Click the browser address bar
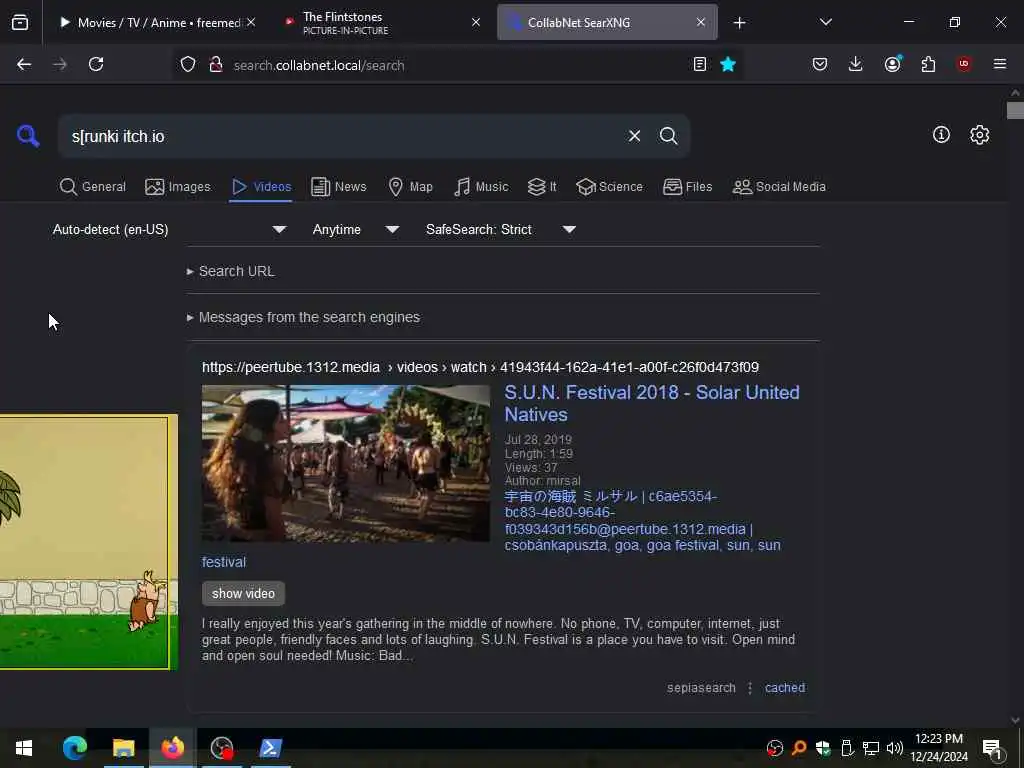Image resolution: width=1024 pixels, height=768 pixels. (x=457, y=65)
